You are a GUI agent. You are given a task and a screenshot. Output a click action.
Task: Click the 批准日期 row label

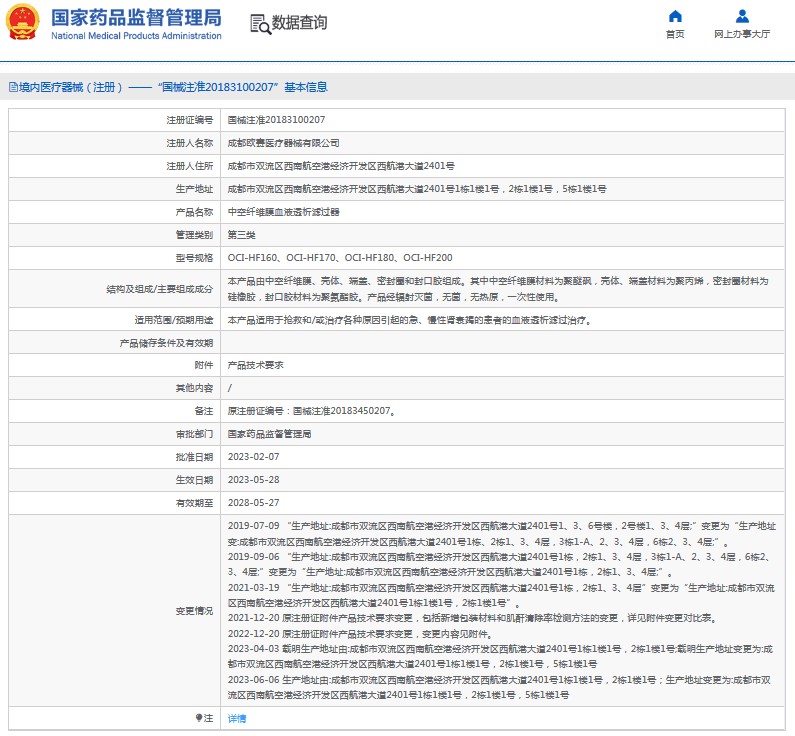tap(194, 457)
